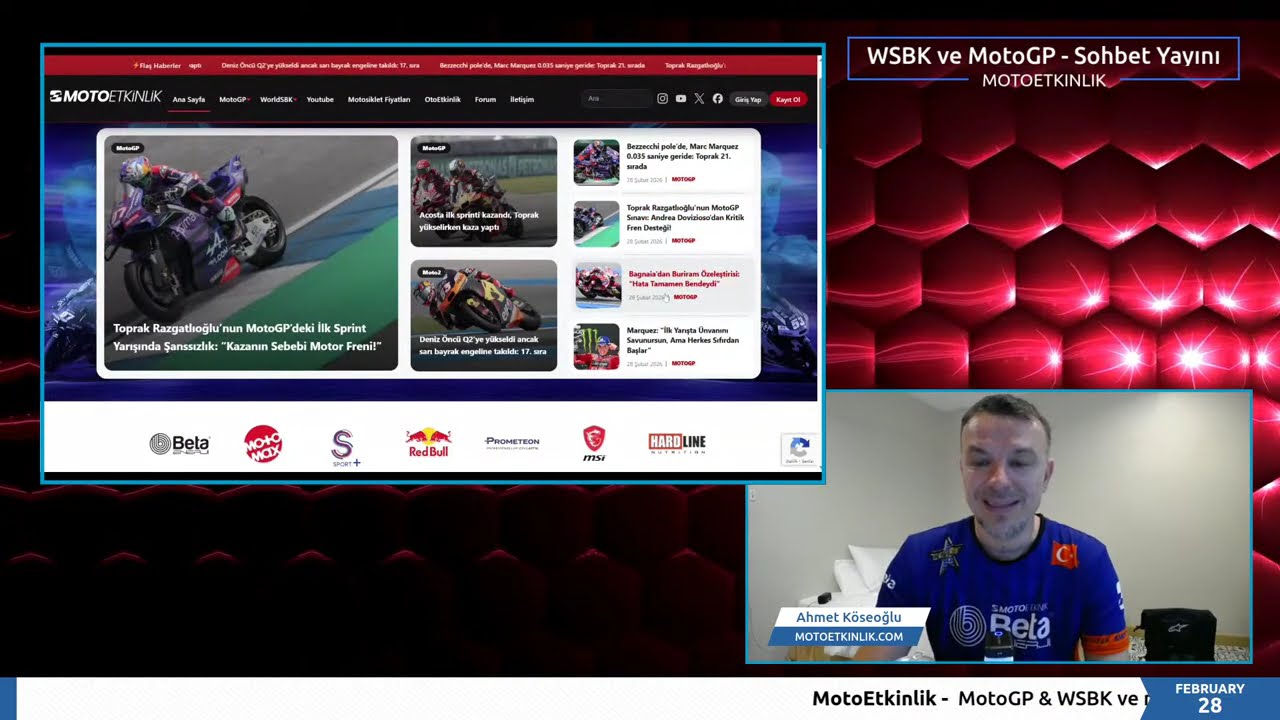Expand the WorldSBK dropdown menu
1280x720 pixels.
pos(277,100)
